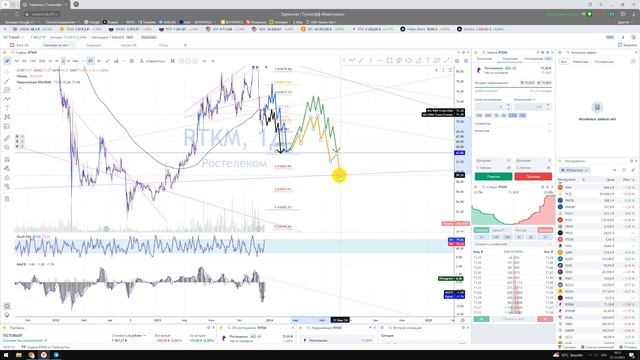Open the Индикаторы indicators menu
The width and height of the screenshot is (640, 360).
point(152,61)
